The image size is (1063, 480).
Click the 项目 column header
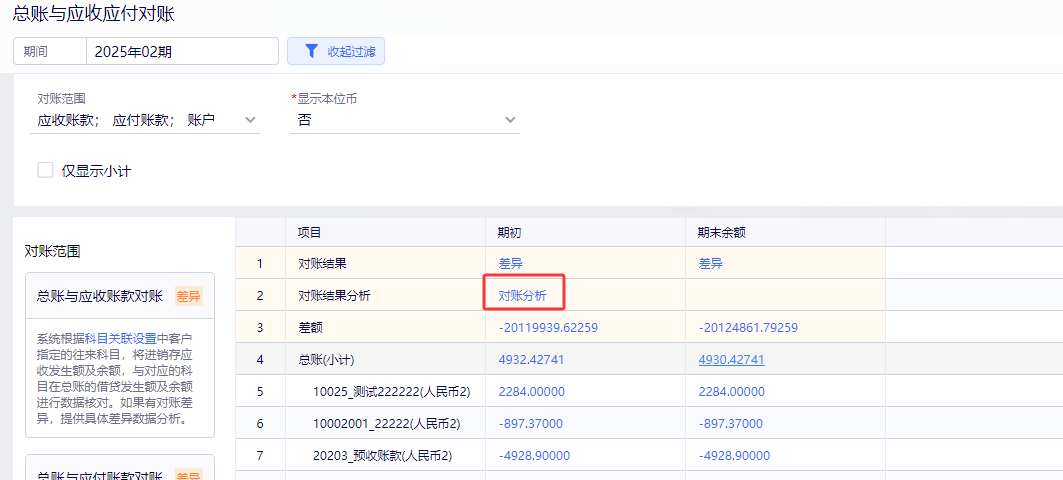pos(385,233)
